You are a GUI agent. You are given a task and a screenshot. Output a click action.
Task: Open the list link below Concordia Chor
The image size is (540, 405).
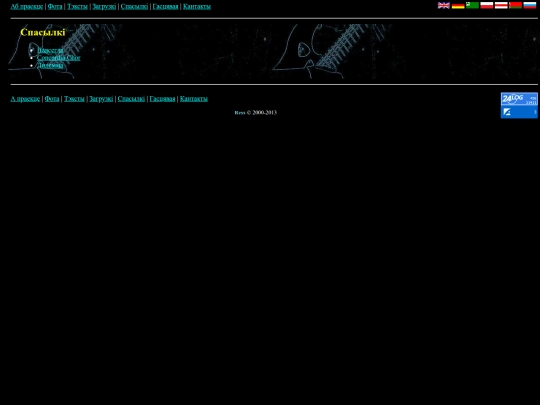50,65
